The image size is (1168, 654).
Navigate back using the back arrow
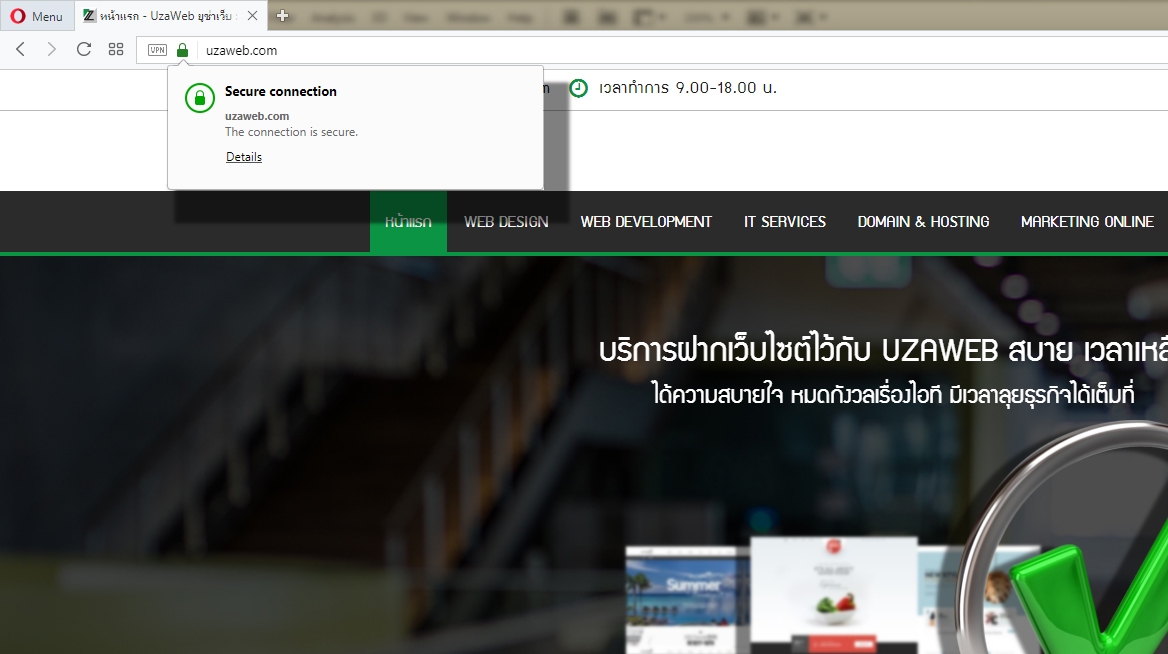20,49
